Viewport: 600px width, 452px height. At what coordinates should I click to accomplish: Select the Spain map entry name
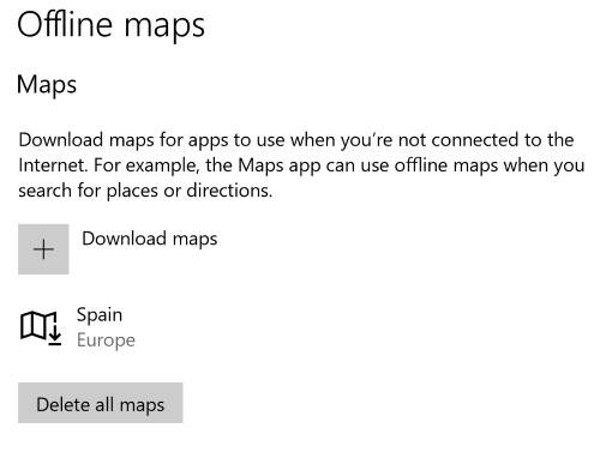99,315
